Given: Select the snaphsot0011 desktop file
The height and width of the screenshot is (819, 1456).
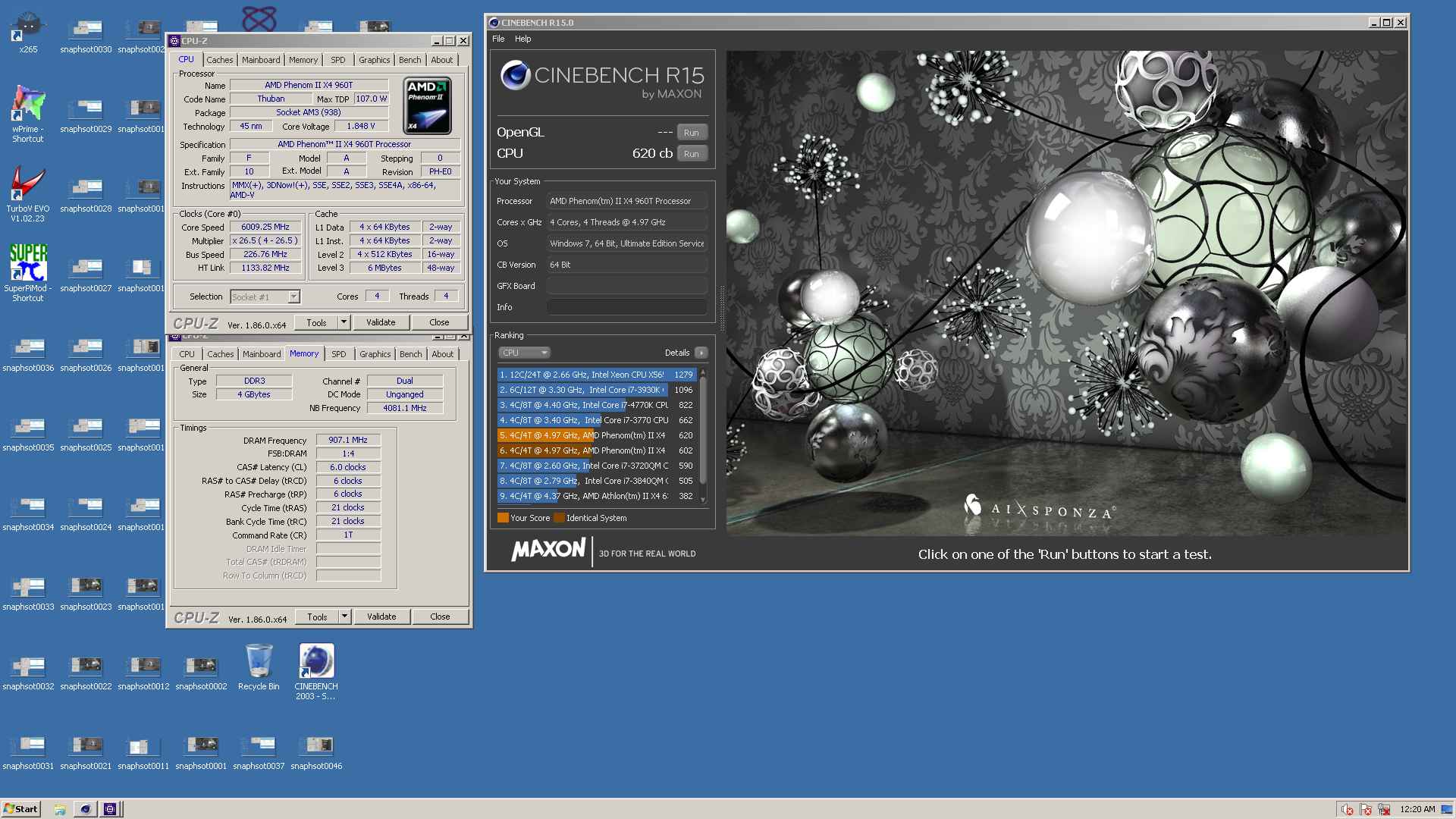Looking at the screenshot, I should (143, 752).
